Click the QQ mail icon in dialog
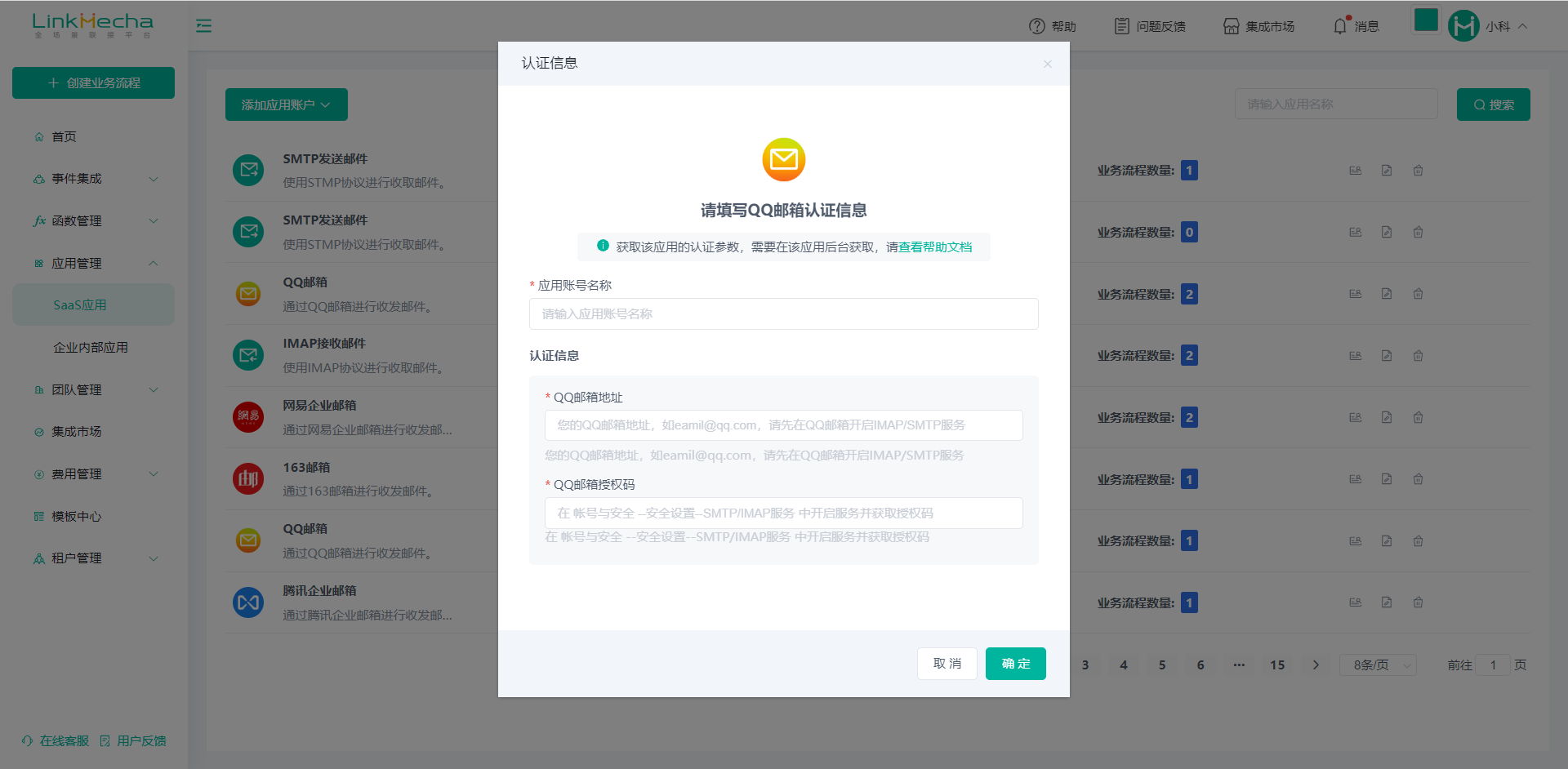Image resolution: width=1568 pixels, height=769 pixels. pos(784,160)
